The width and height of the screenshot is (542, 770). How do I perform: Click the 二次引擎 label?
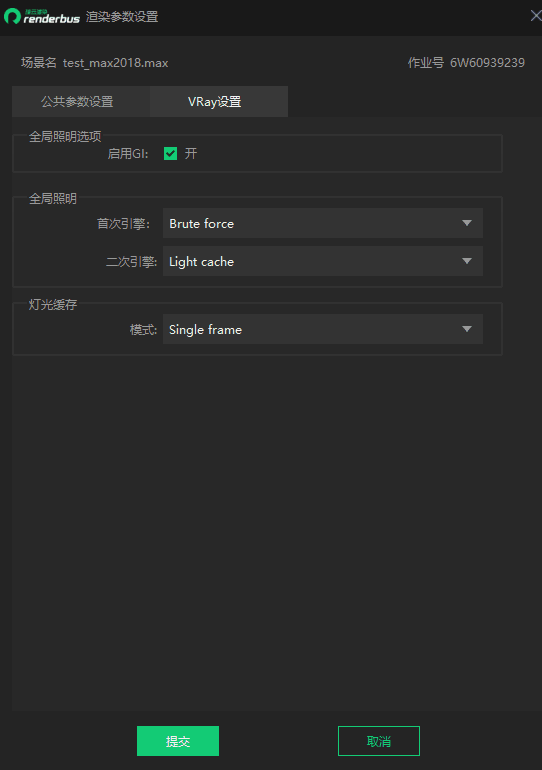(x=132, y=262)
